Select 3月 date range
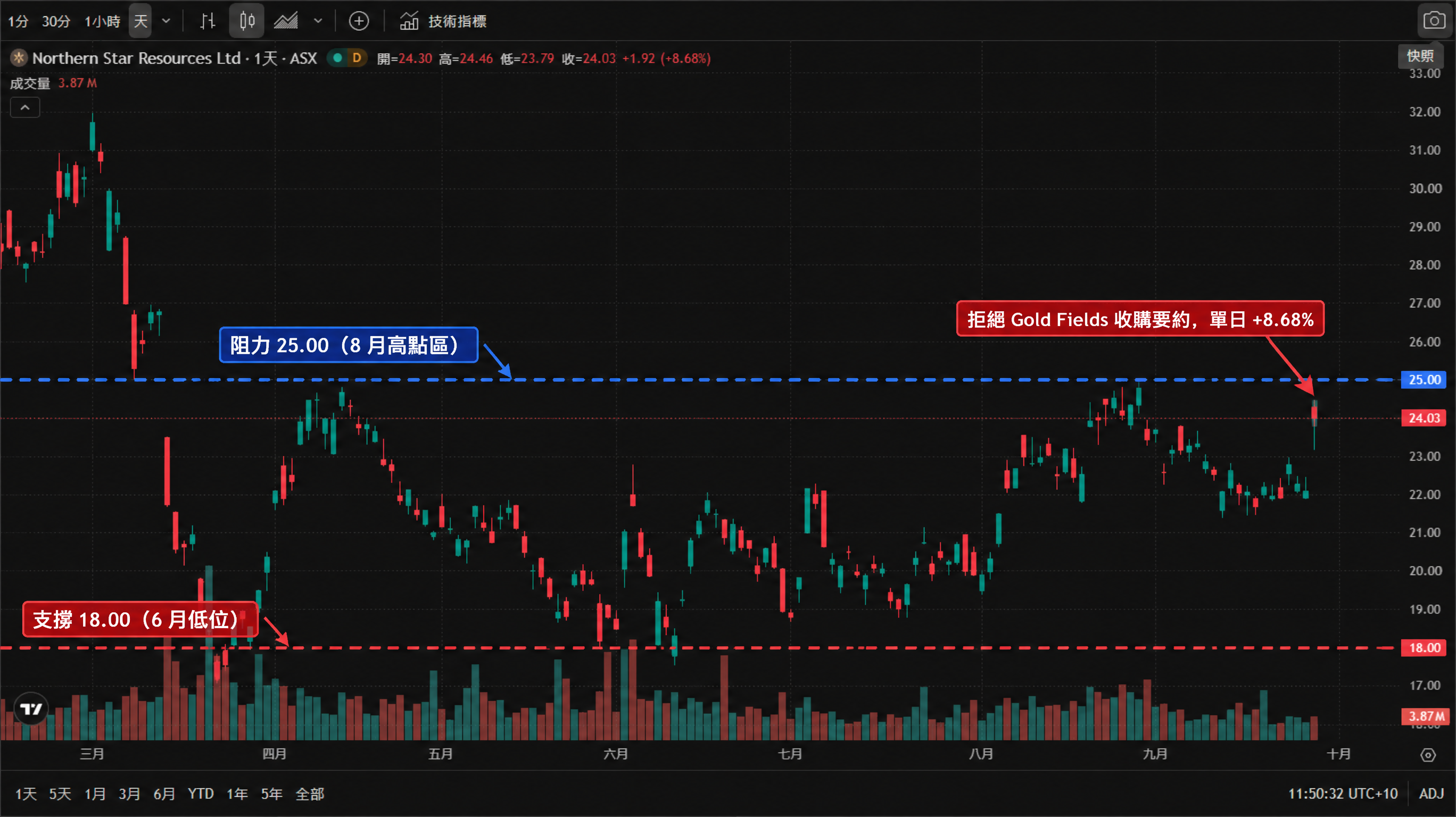Viewport: 1456px width, 817px height. coord(129,794)
